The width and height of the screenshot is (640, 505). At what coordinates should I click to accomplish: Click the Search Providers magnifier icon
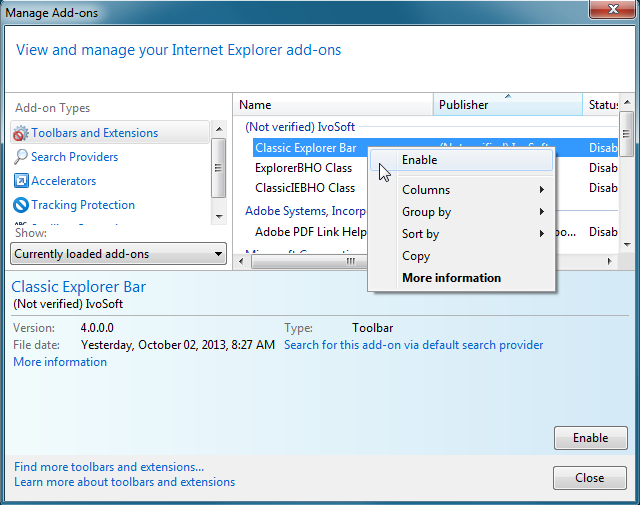[x=21, y=157]
